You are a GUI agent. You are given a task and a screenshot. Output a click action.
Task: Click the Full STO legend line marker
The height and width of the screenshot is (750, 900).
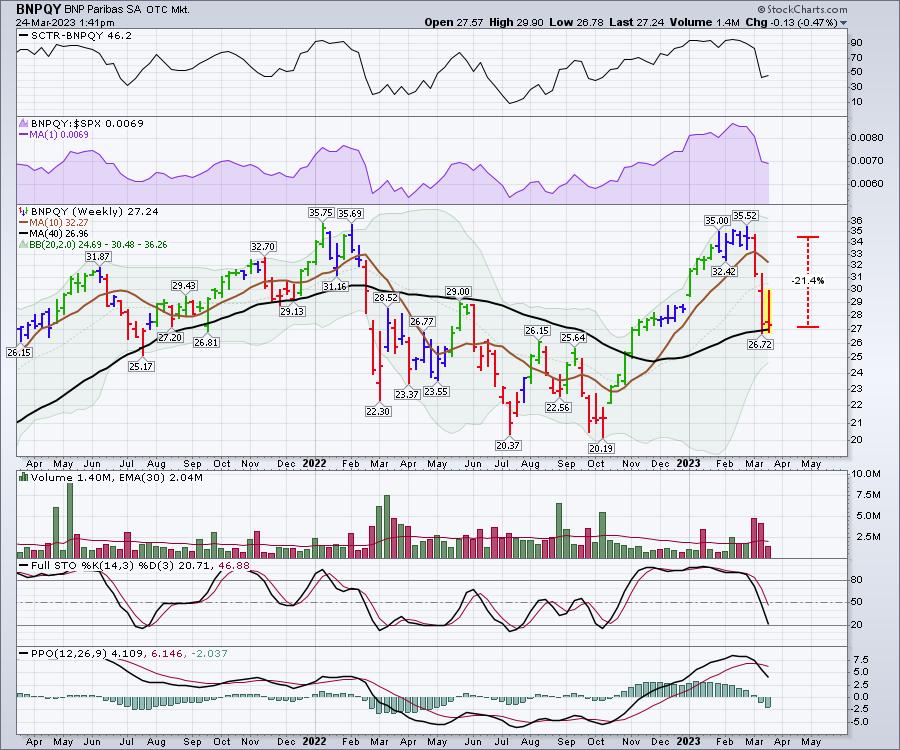pyautogui.click(x=24, y=567)
